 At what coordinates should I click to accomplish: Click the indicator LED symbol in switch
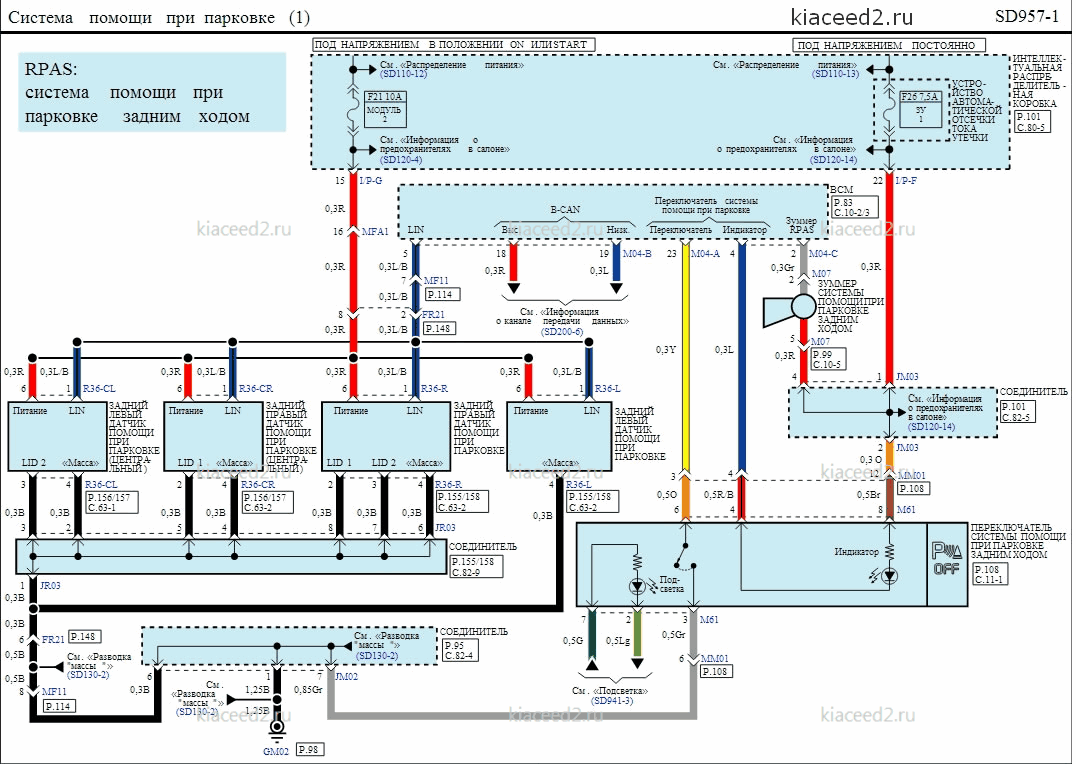pyautogui.click(x=890, y=577)
